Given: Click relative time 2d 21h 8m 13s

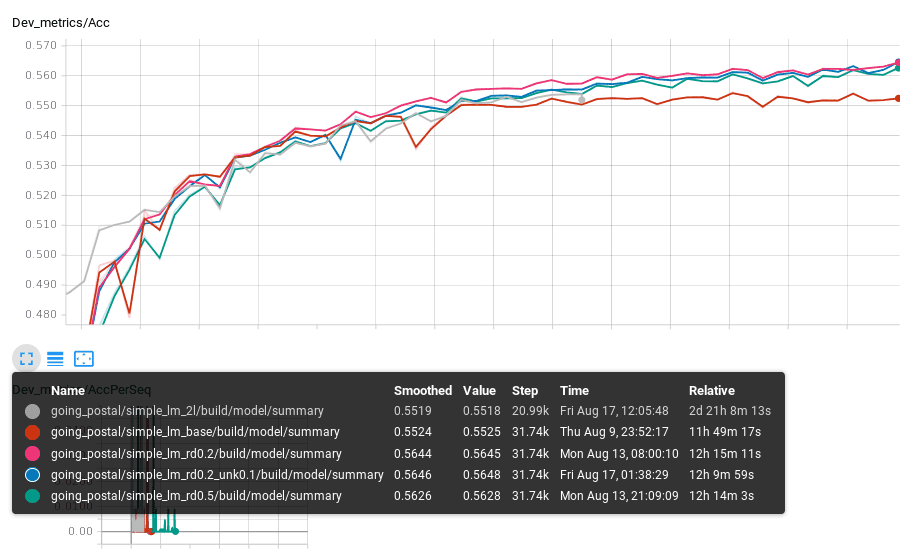Looking at the screenshot, I should [x=730, y=411].
